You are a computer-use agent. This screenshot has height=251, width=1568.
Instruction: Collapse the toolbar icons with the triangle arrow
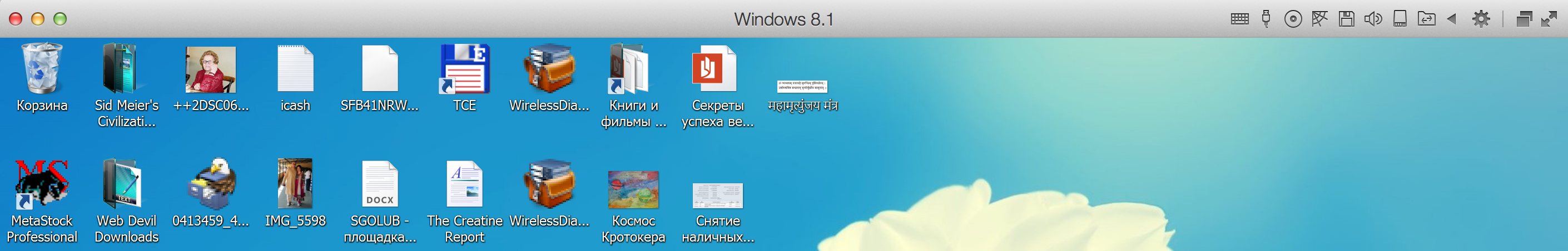(x=1452, y=19)
